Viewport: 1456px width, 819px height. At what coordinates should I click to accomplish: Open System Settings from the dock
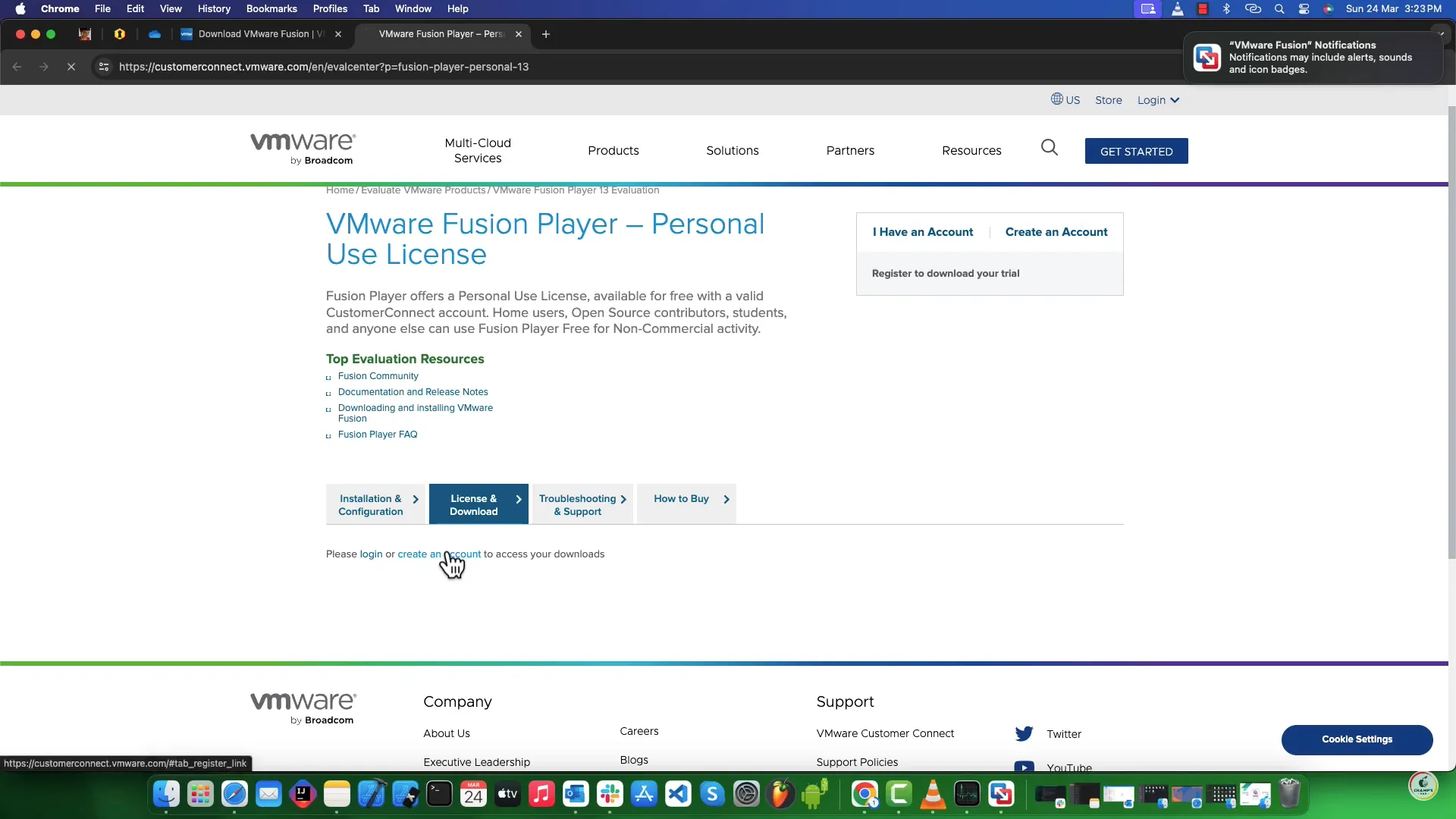tap(746, 794)
